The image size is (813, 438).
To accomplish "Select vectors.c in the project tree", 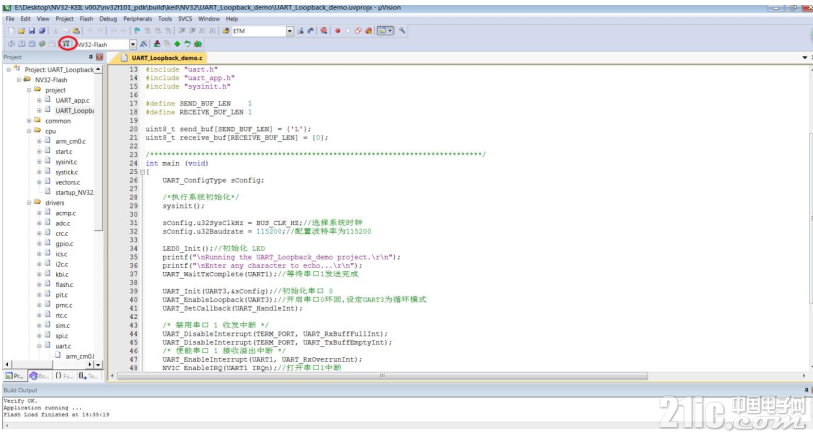I will (x=67, y=182).
